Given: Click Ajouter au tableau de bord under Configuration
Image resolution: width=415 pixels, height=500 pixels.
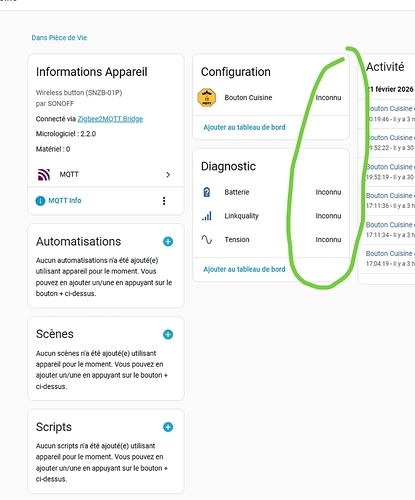Looking at the screenshot, I should pos(244,127).
